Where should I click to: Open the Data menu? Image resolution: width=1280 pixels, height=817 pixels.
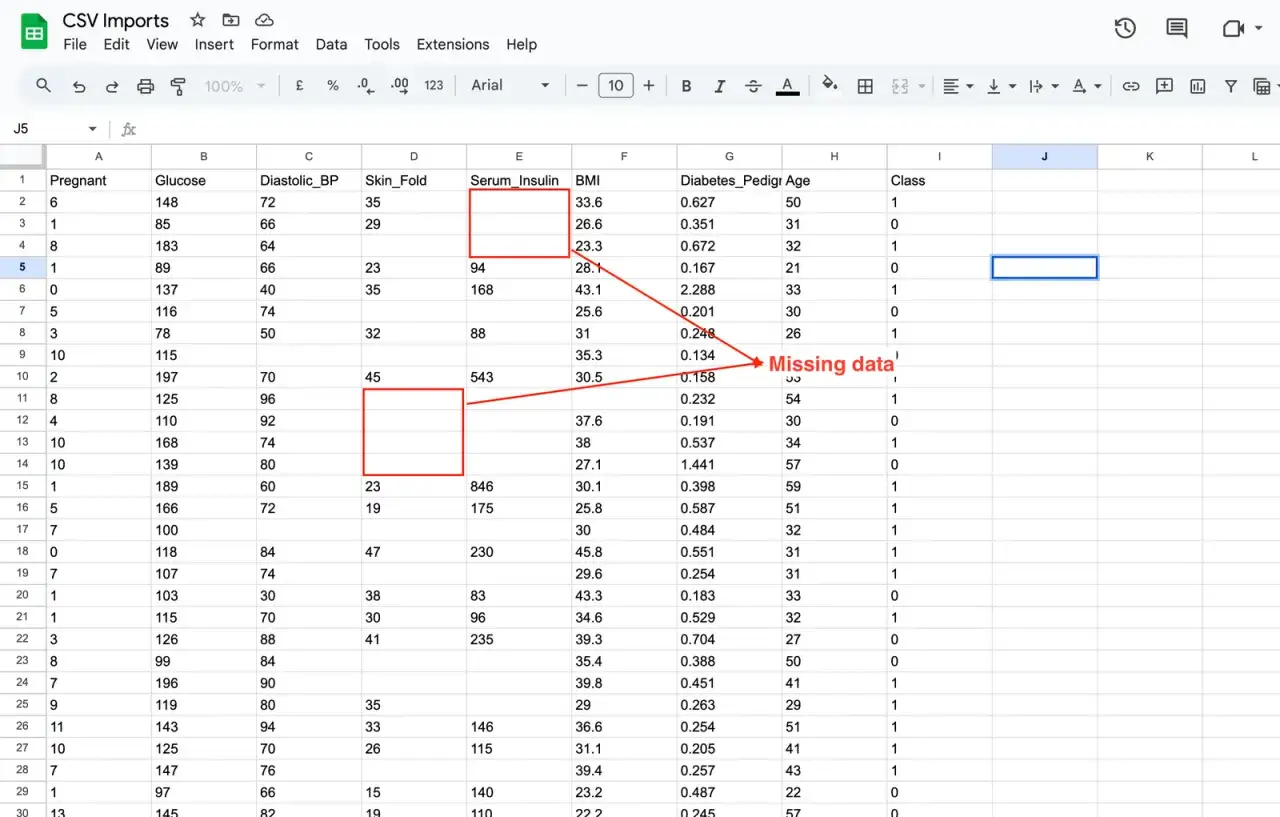(x=331, y=44)
